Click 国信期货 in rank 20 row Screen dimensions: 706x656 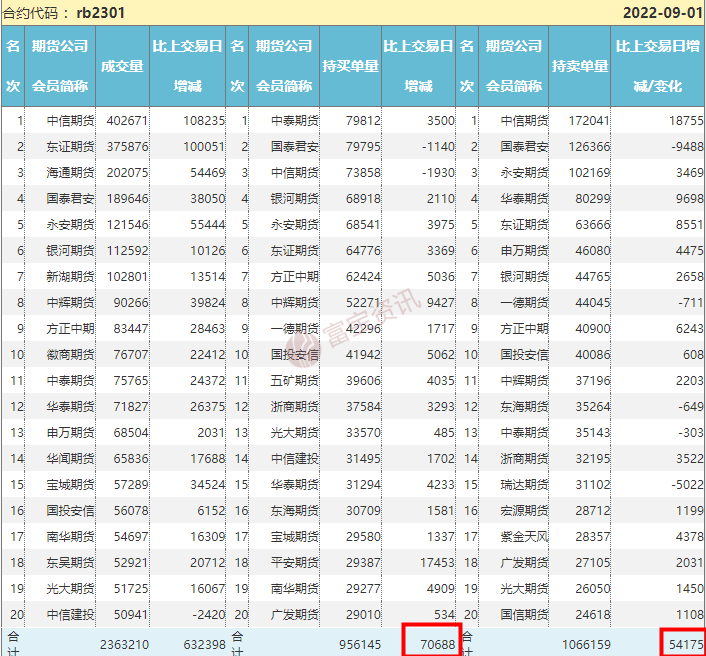[x=524, y=613]
